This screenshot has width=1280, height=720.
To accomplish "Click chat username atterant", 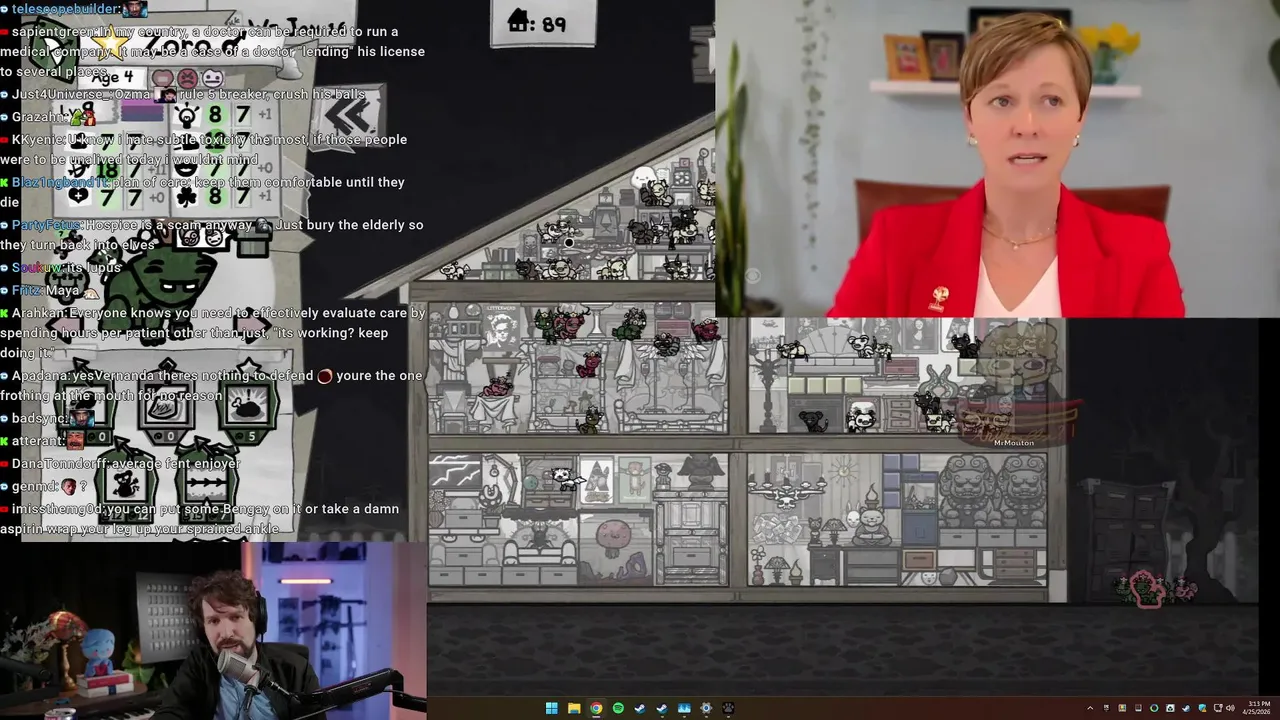I will point(37,441).
